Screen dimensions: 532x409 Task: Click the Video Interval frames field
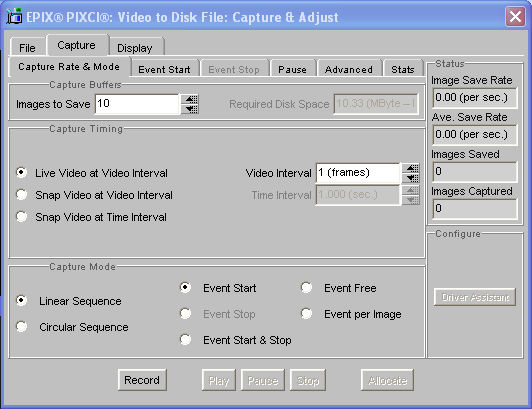pos(358,173)
